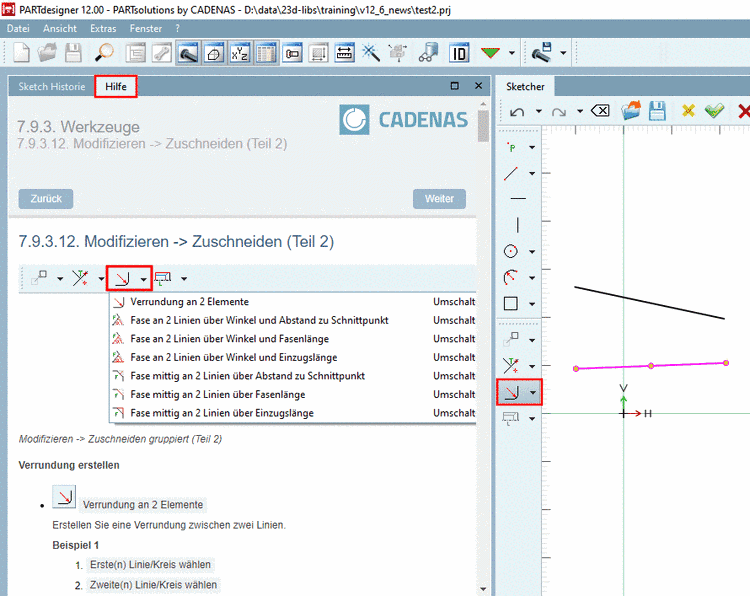The width and height of the screenshot is (750, 596).
Task: Click the scroll down arrow of help panel
Action: click(483, 589)
